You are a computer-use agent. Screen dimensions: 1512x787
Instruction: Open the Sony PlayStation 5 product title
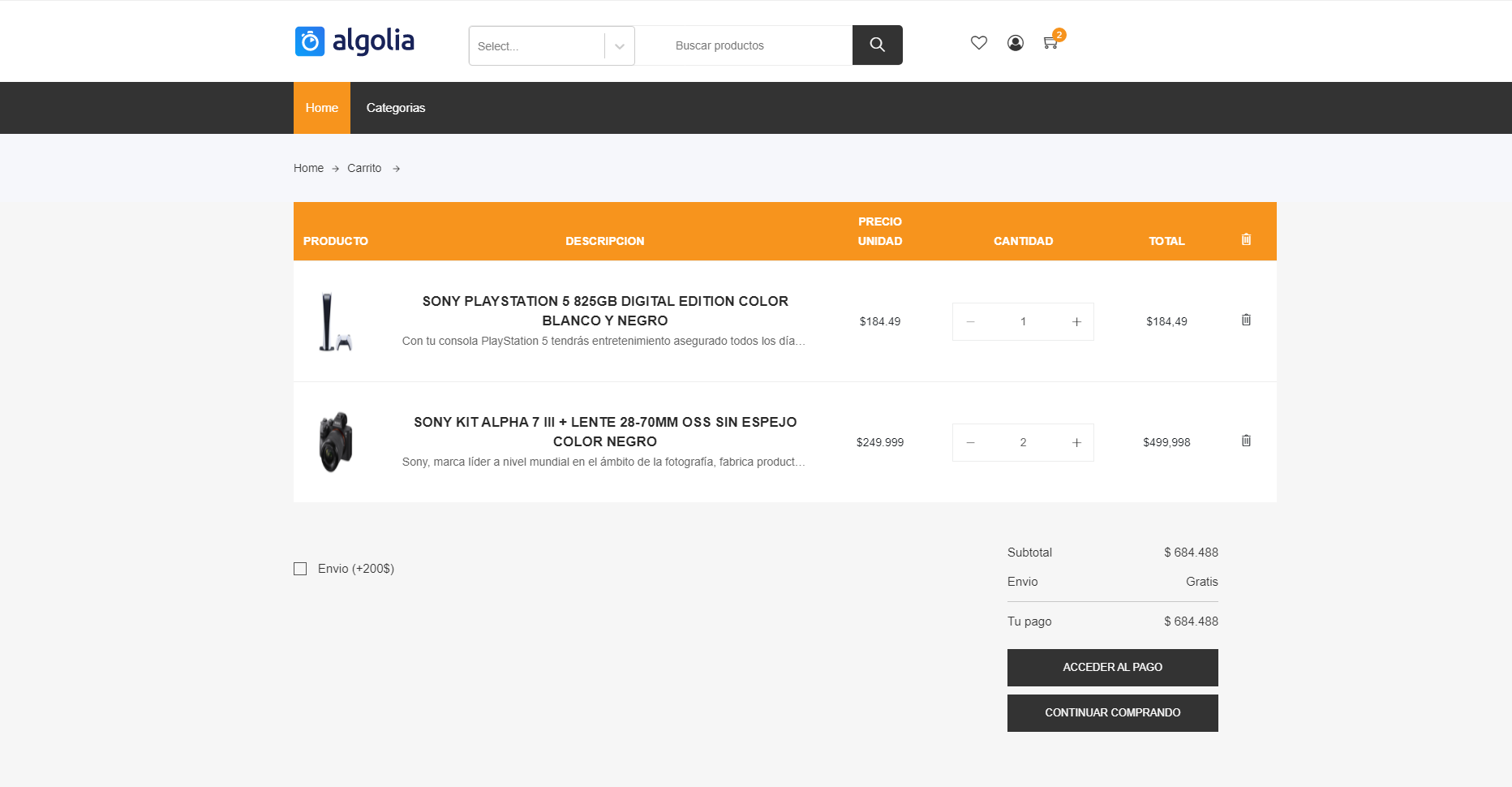(x=605, y=311)
